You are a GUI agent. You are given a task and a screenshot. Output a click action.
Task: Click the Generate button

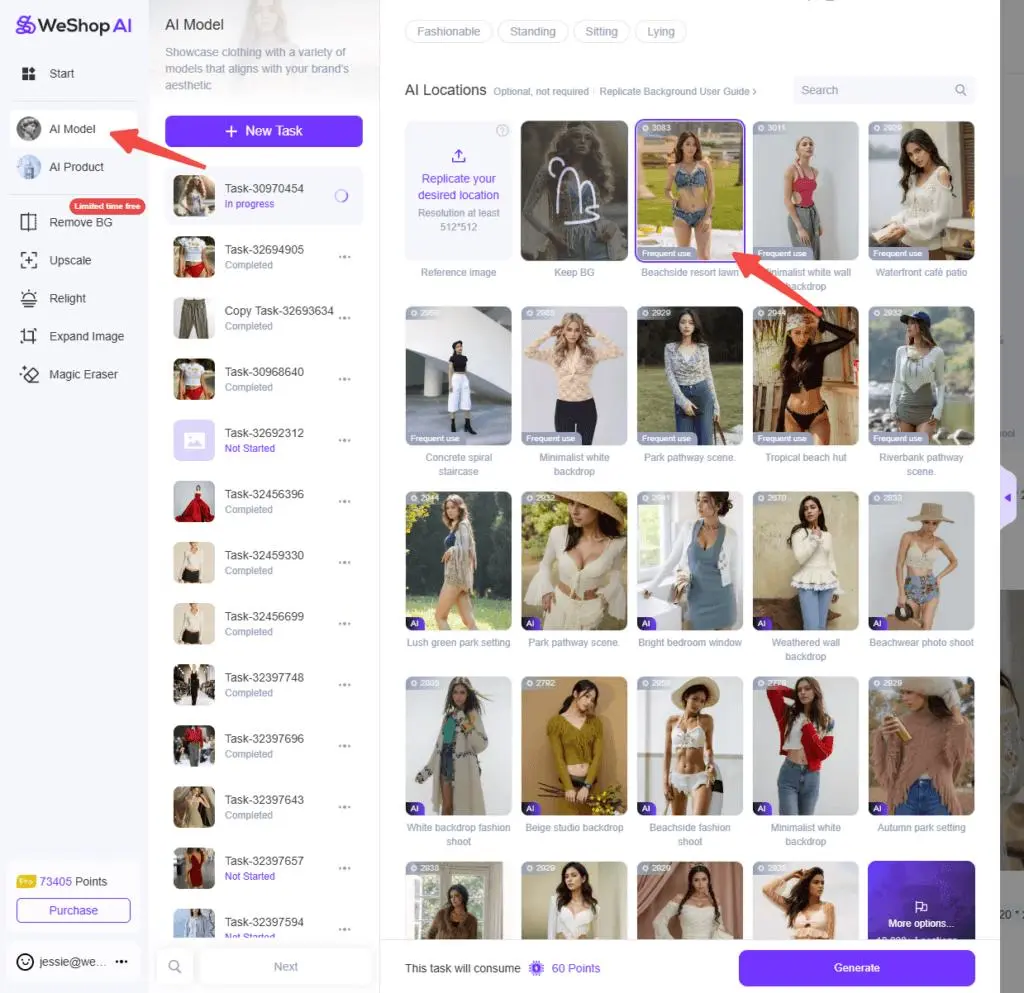[856, 968]
